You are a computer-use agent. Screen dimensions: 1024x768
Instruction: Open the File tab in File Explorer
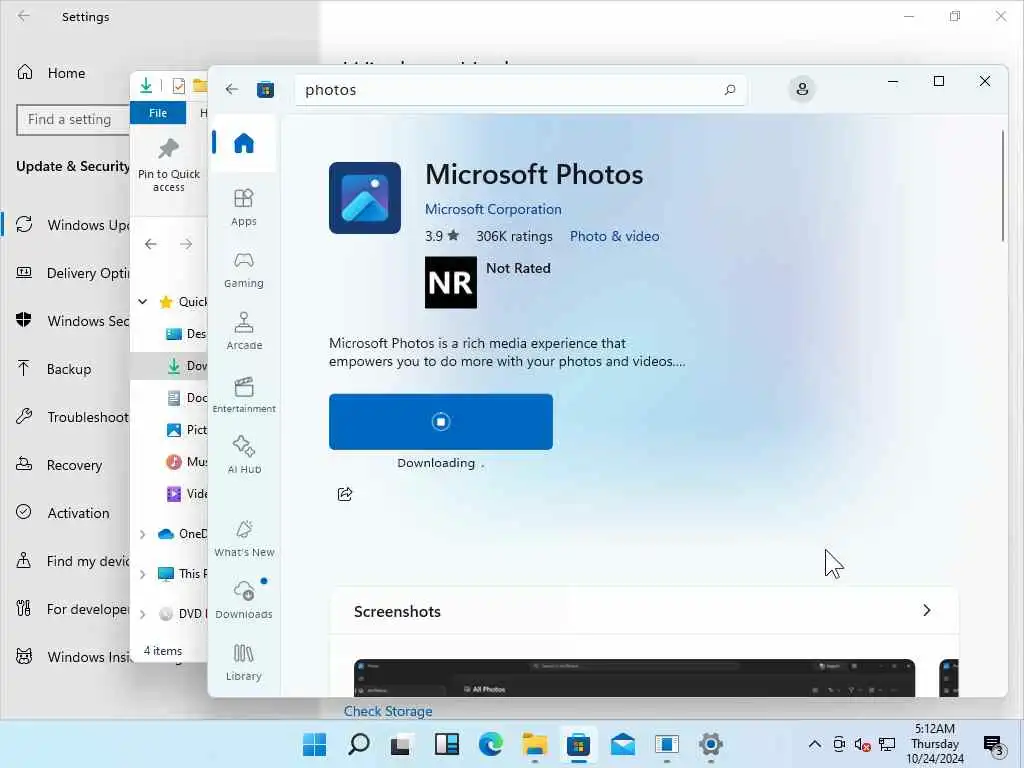click(158, 113)
